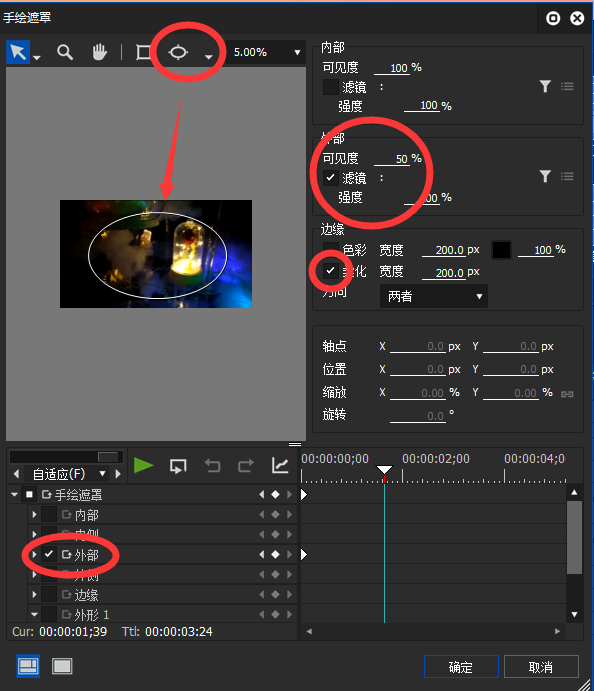
Task: Edit the 旋转 angle field
Action: 418,416
